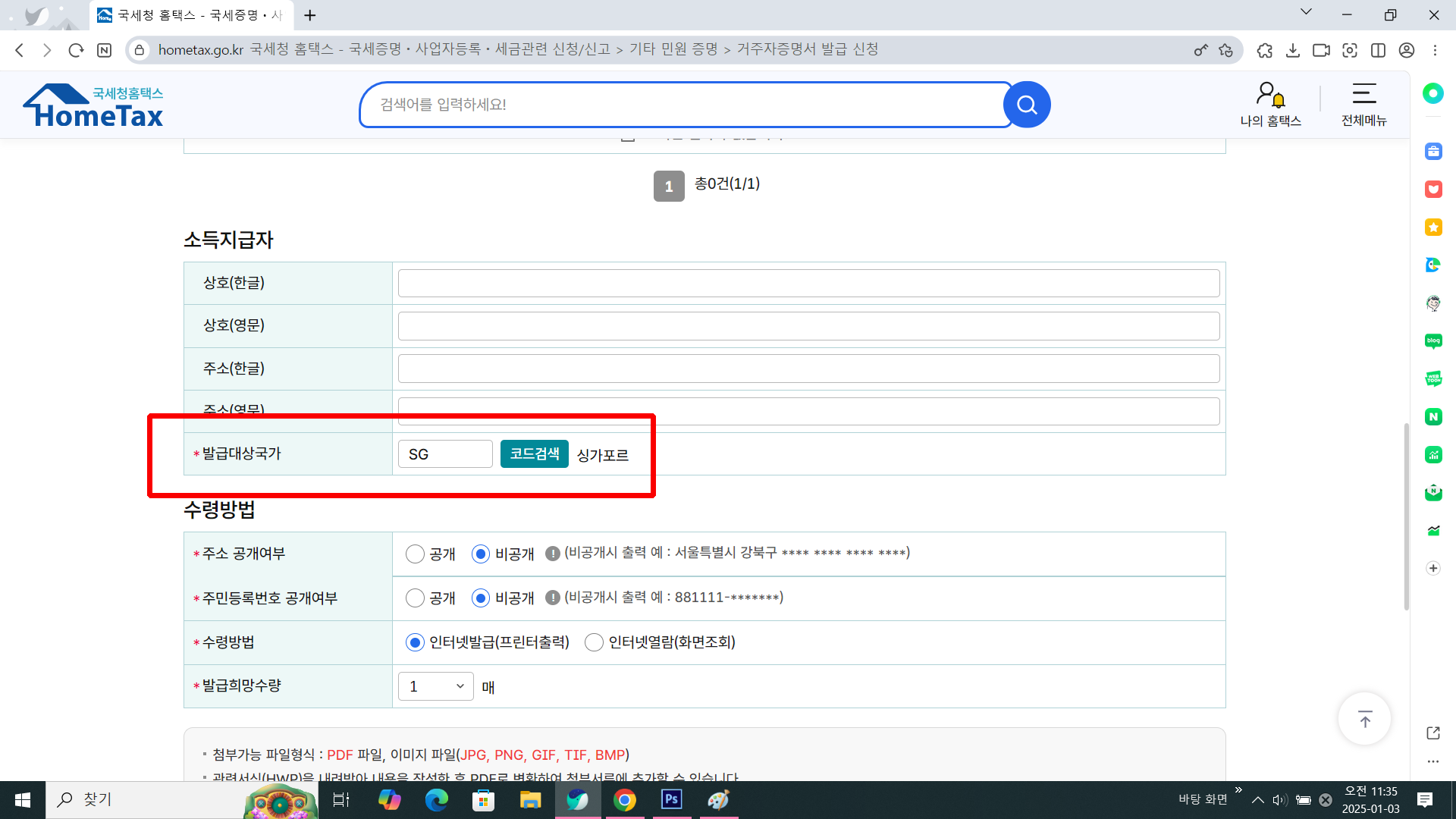This screenshot has width=1456, height=819.
Task: Click the 상호(한글) input field
Action: point(808,284)
